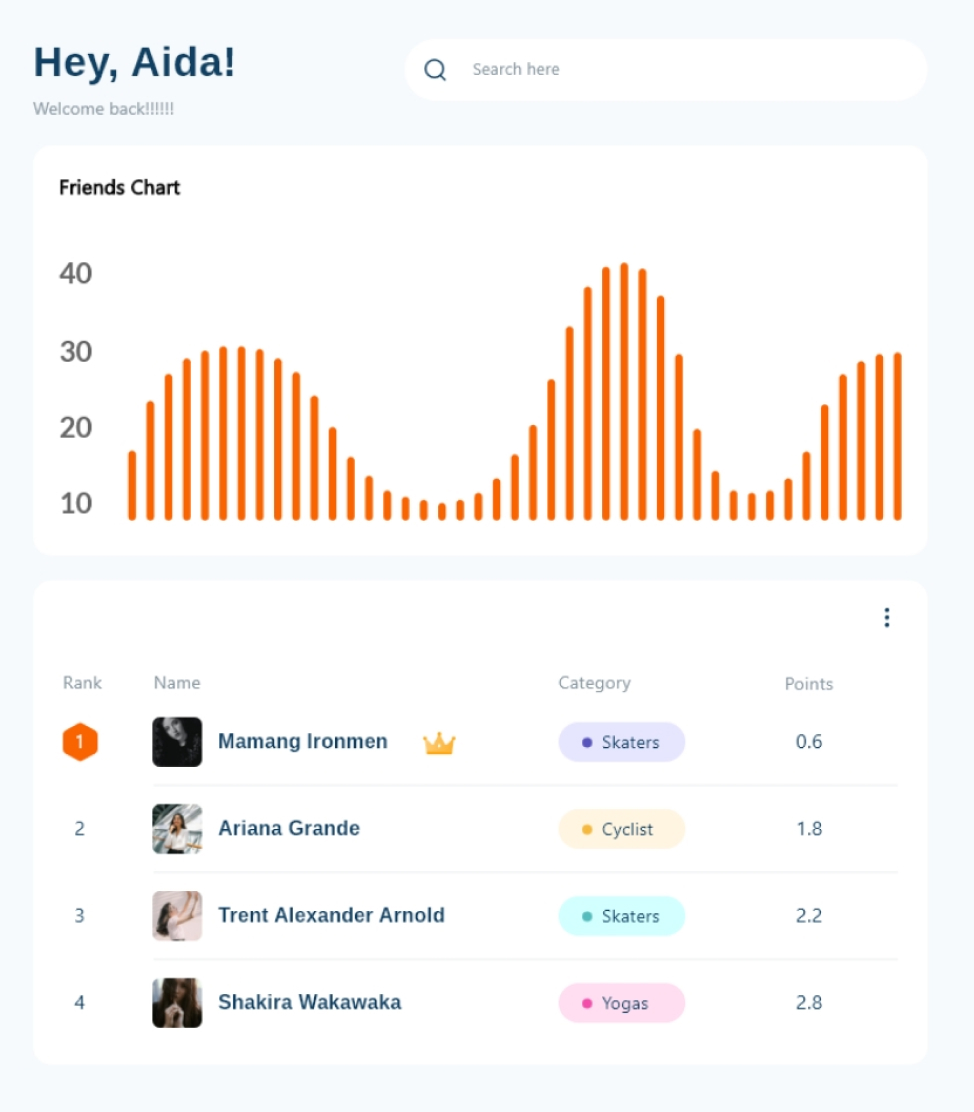This screenshot has height=1112, width=974.
Task: Open Ariana Grande's name link
Action: (x=289, y=829)
